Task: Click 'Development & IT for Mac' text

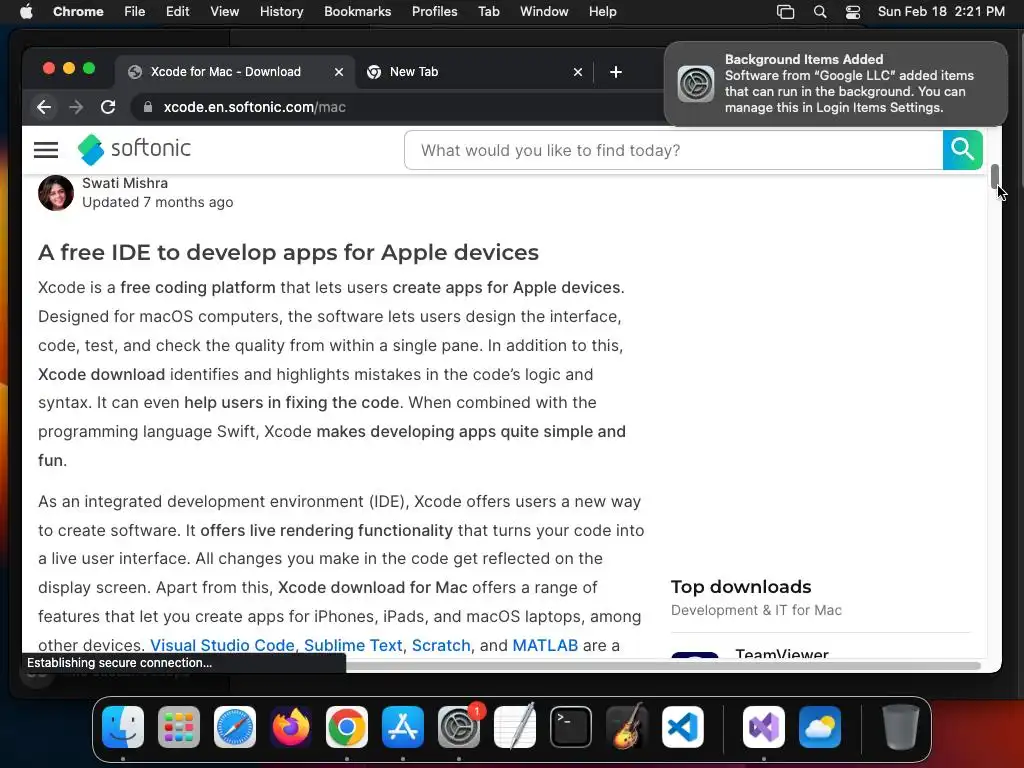Action: pos(756,610)
